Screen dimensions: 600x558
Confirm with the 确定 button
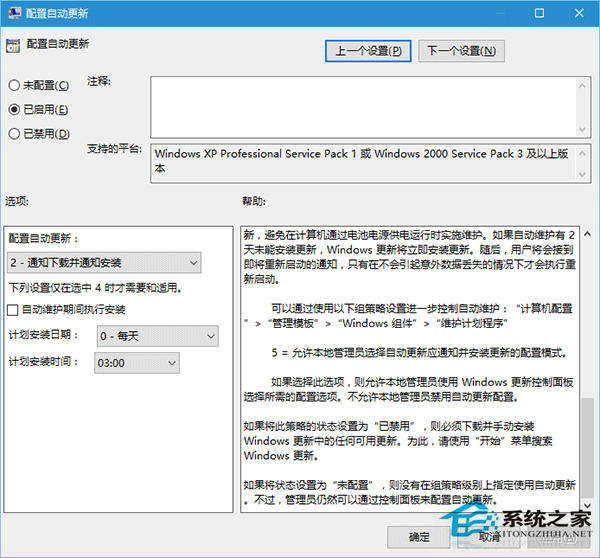click(419, 537)
